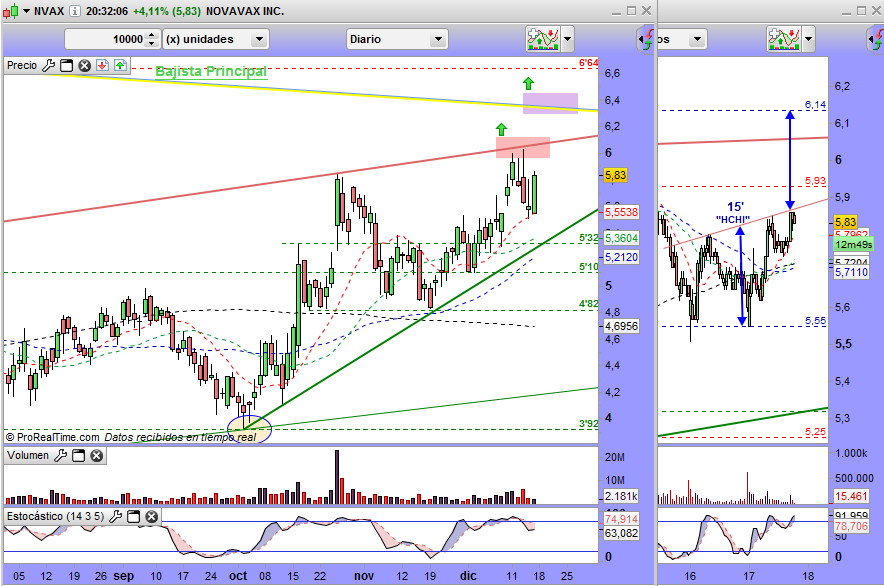Image resolution: width=884 pixels, height=586 pixels.
Task: Click the indicators icon in the daily chart toolbar
Action: point(542,39)
